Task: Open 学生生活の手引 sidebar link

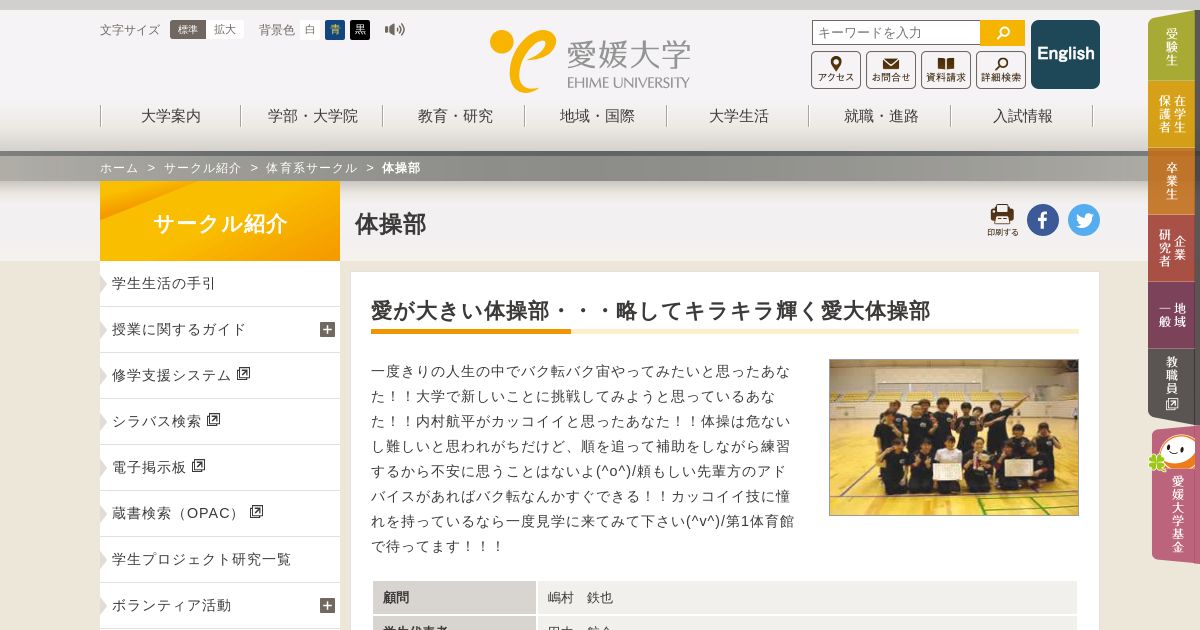Action: pos(220,284)
